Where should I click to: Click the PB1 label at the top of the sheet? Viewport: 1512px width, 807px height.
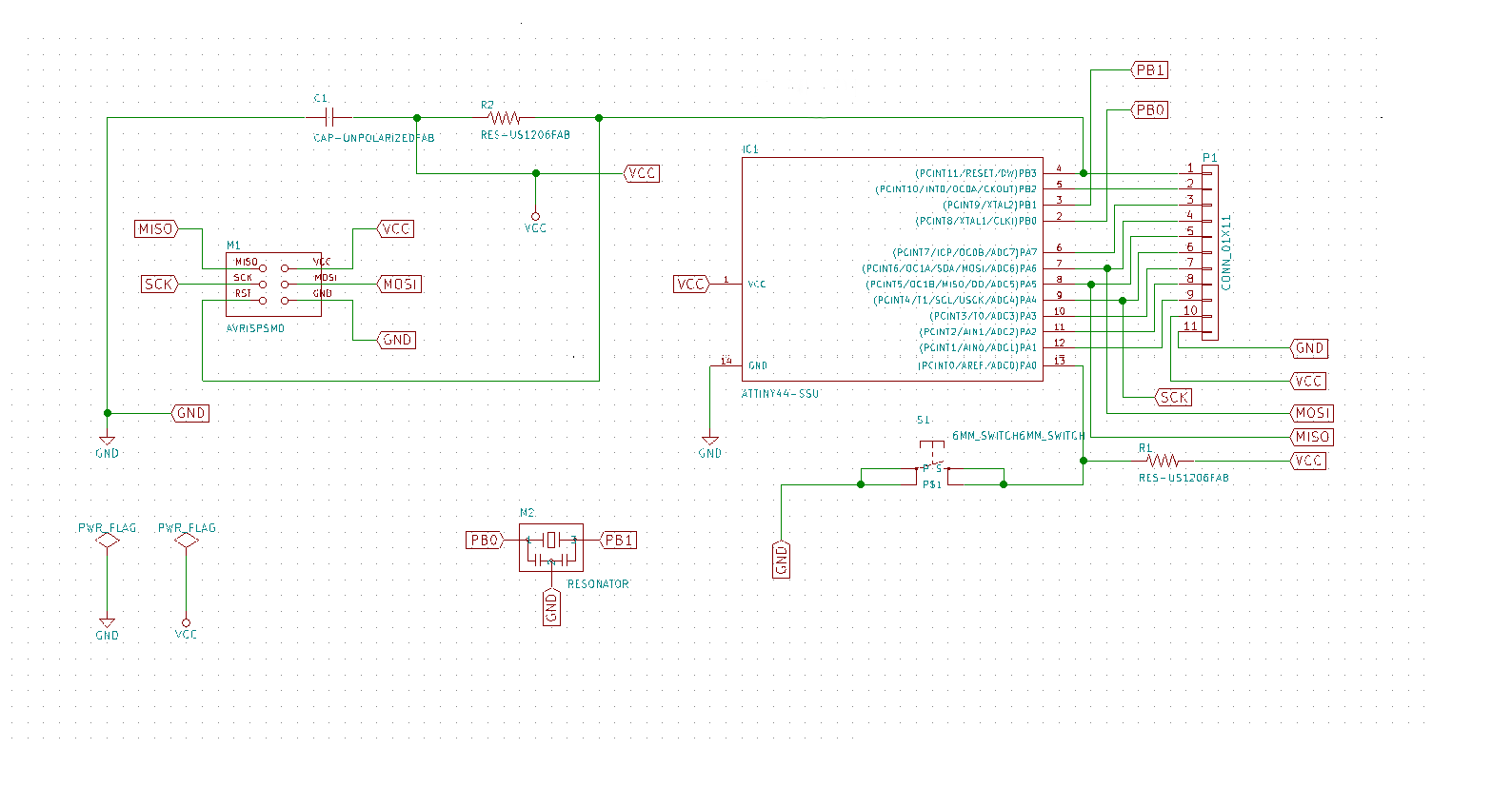(1149, 70)
